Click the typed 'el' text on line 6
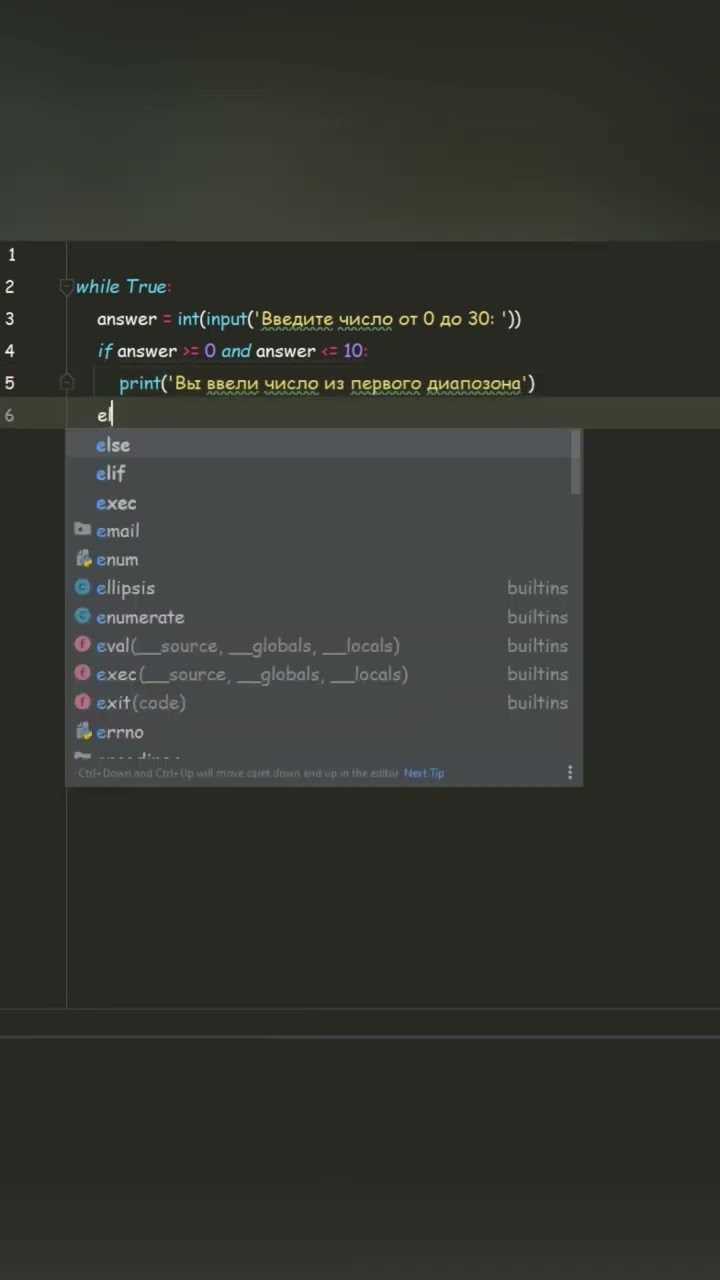This screenshot has height=1280, width=720. (104, 415)
